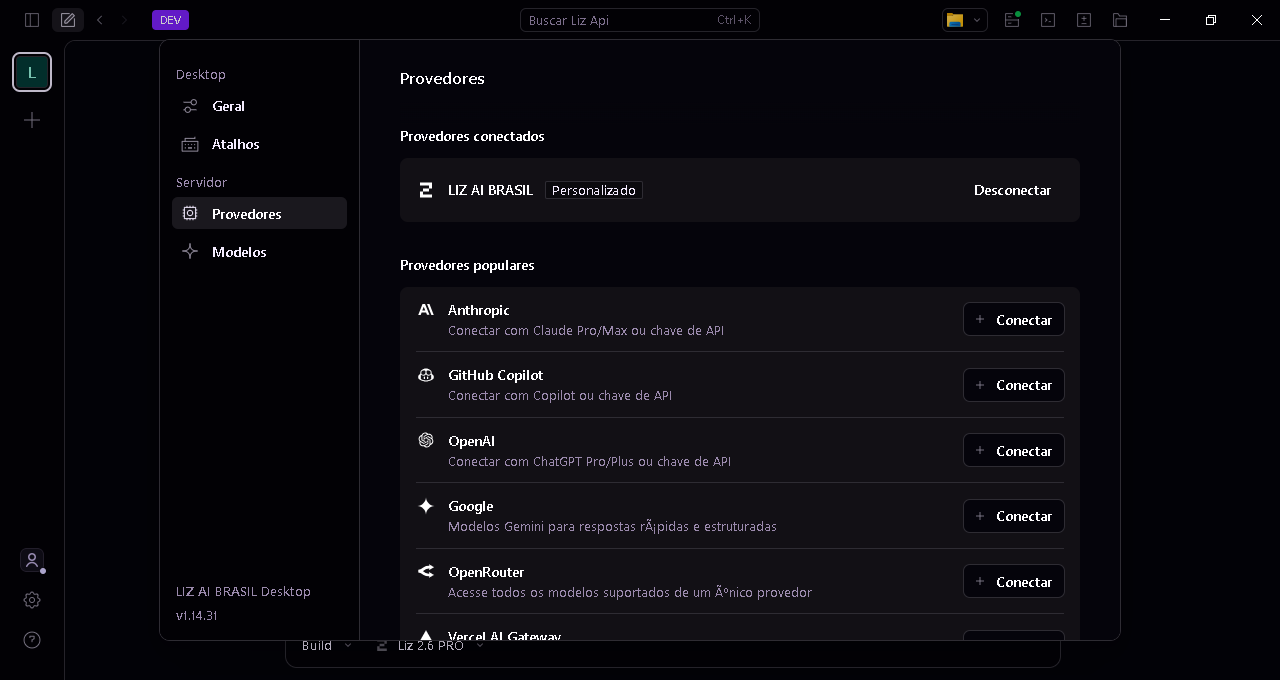Click the new session compose icon
The height and width of the screenshot is (680, 1280).
(68, 20)
